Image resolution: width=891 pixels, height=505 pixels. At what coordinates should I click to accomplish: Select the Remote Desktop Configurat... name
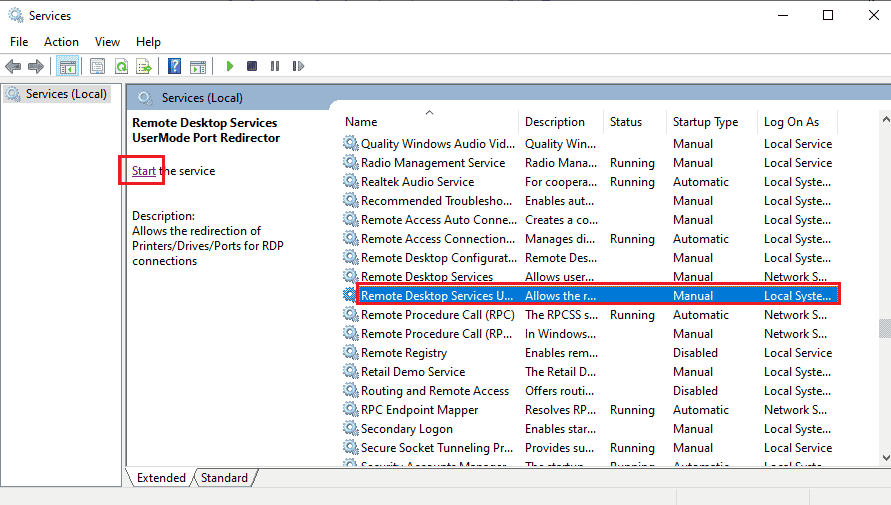[x=439, y=258]
